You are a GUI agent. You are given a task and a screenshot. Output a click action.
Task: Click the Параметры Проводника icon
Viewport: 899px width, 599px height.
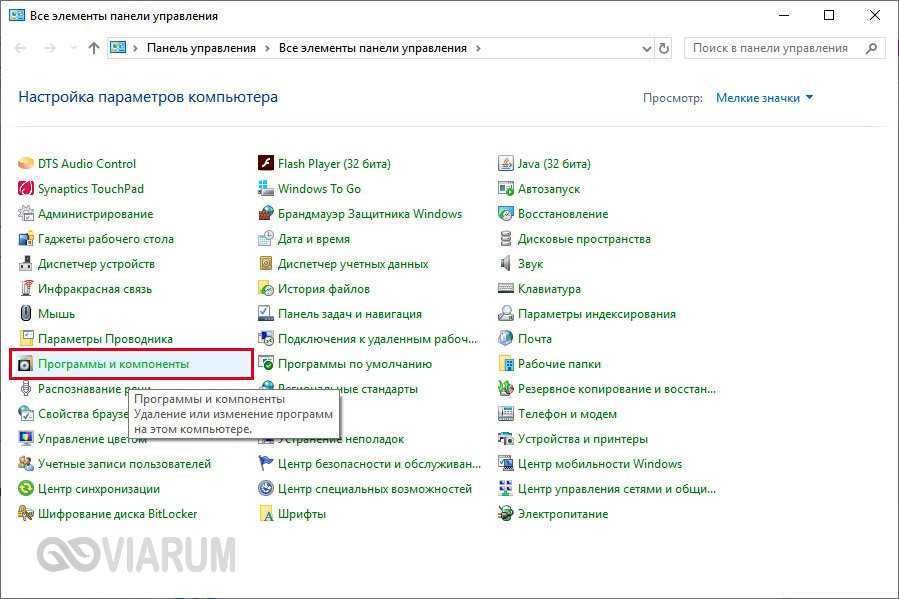[x=26, y=339]
